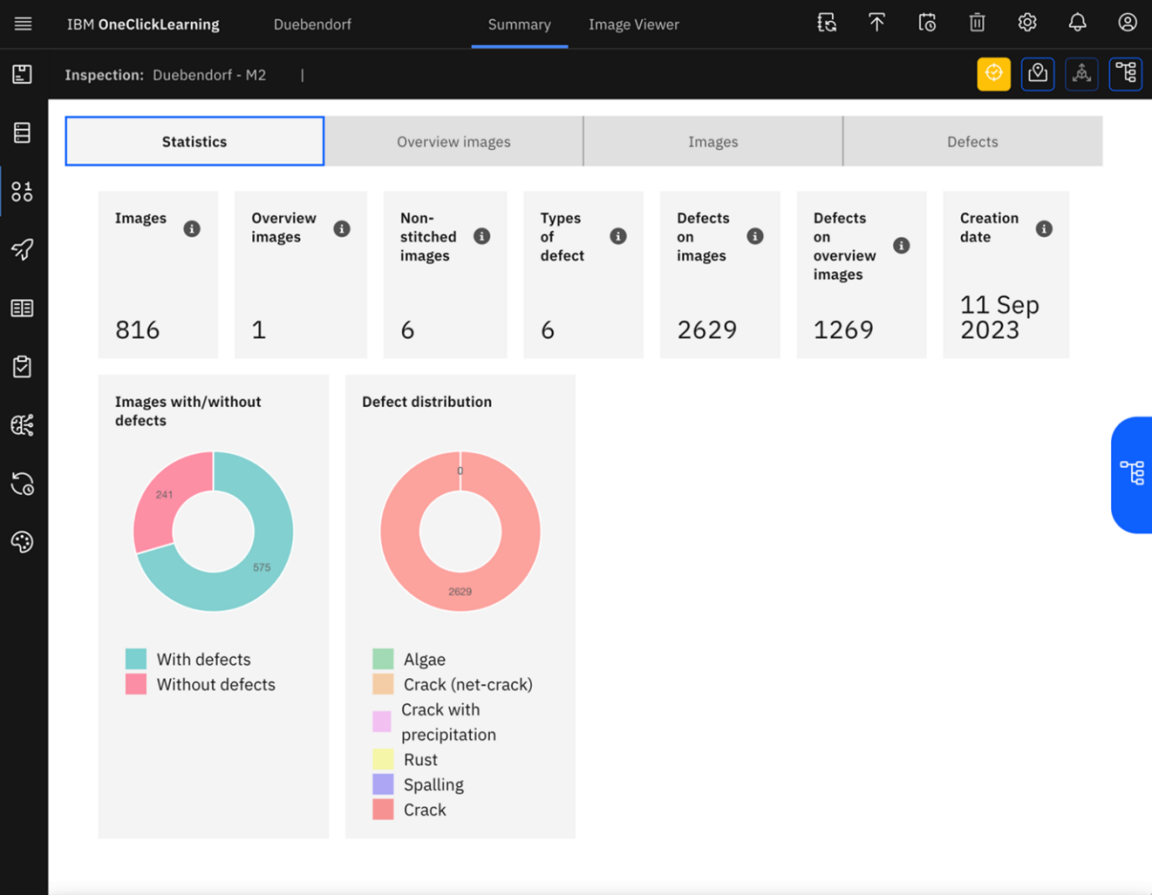Open the color palette sidebar icon
Image resolution: width=1152 pixels, height=895 pixels.
pyautogui.click(x=22, y=542)
